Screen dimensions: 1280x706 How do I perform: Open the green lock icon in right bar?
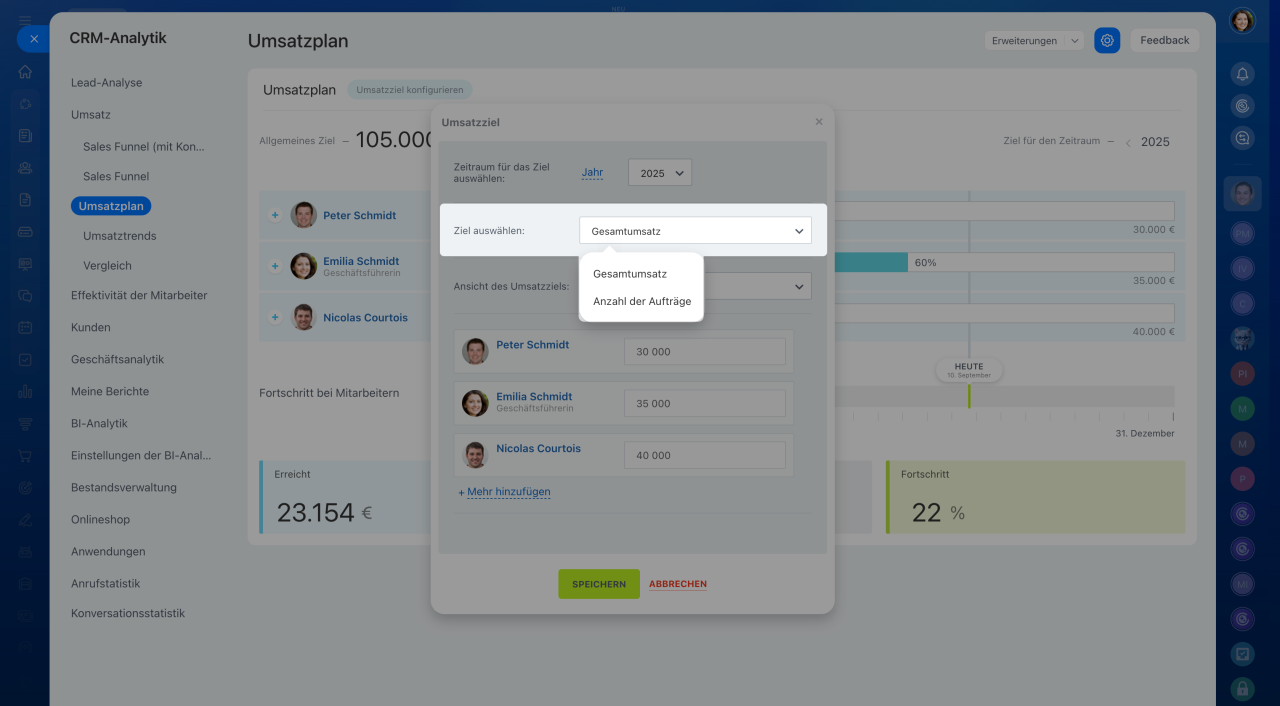coord(1243,688)
